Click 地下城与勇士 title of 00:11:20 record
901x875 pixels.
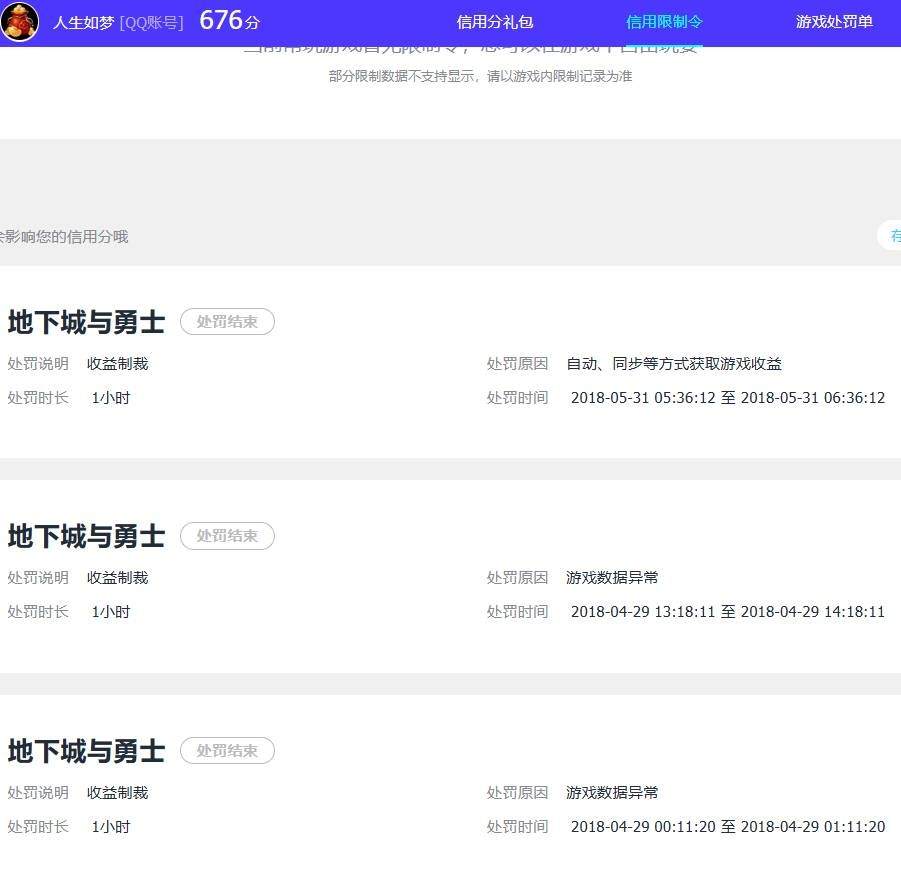(87, 751)
